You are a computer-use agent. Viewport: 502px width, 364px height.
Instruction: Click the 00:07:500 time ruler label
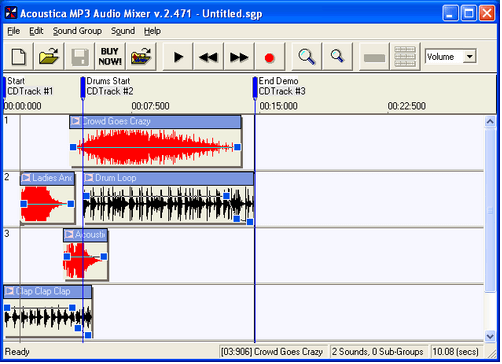(x=150, y=106)
